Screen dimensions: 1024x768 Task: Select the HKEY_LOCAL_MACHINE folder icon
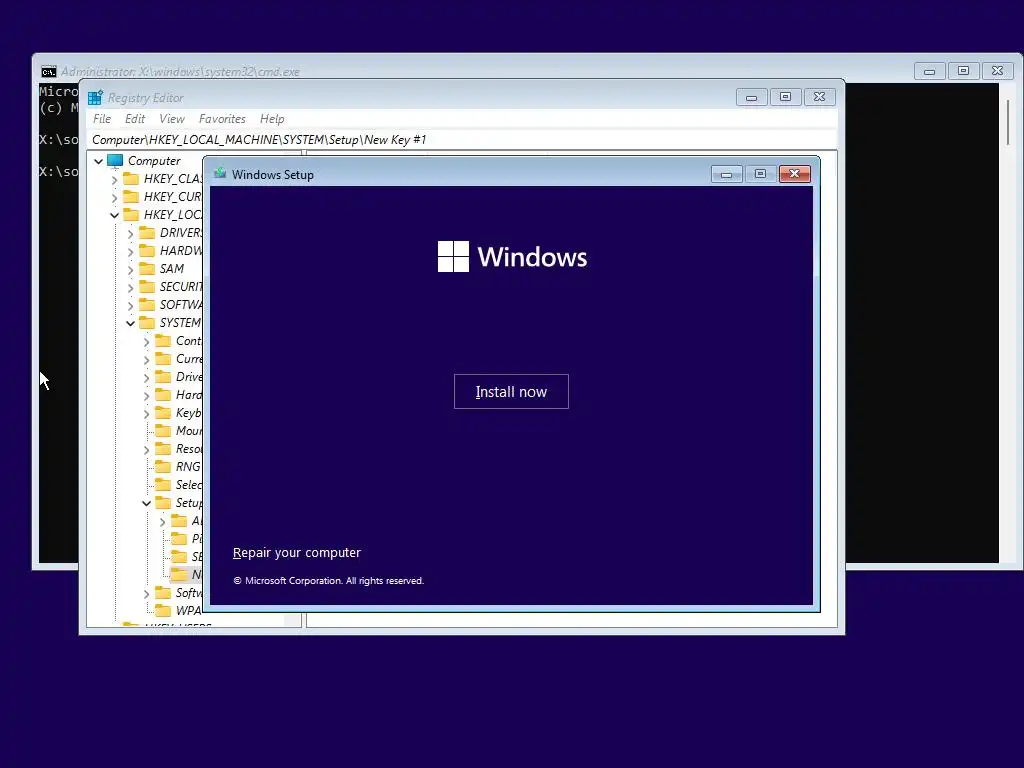click(131, 214)
